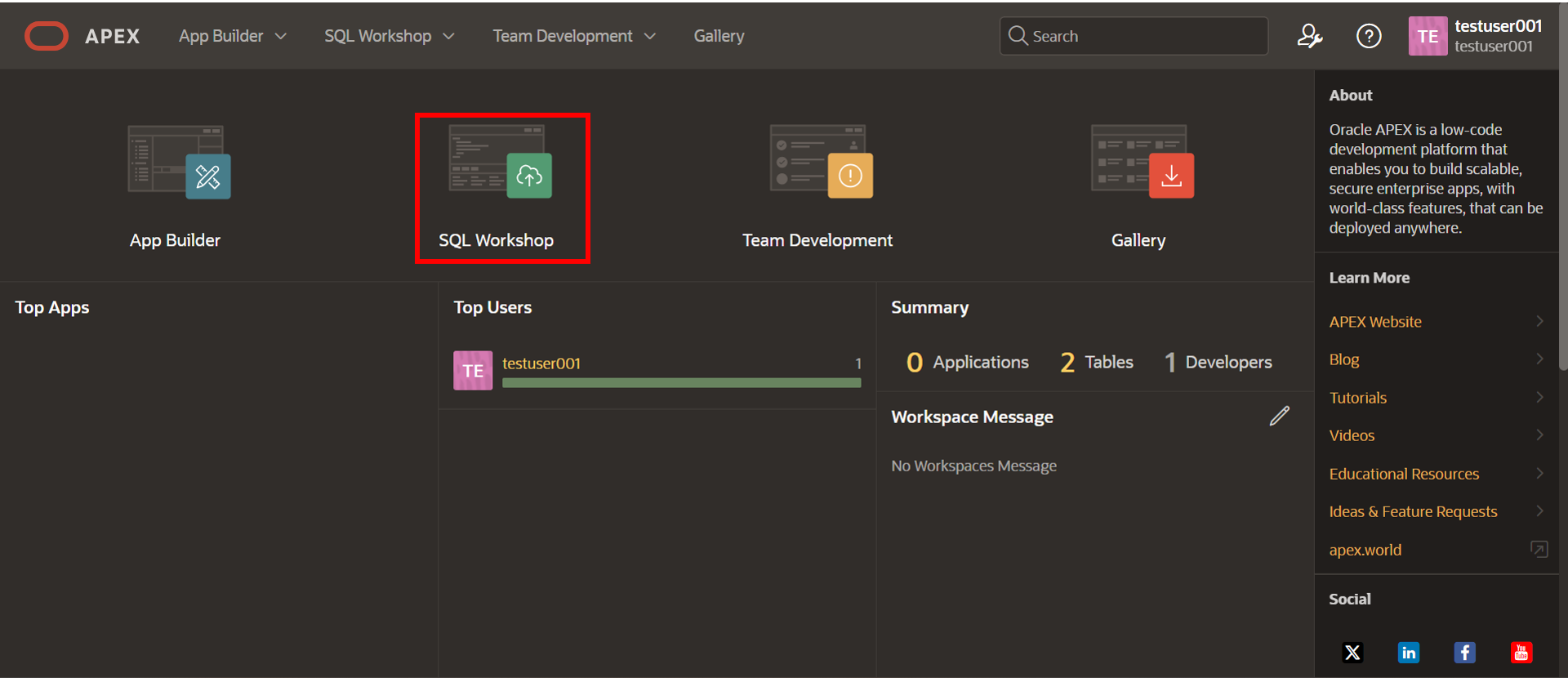Click the 2 Tables summary count
The height and width of the screenshot is (678, 1568).
[x=1096, y=362]
